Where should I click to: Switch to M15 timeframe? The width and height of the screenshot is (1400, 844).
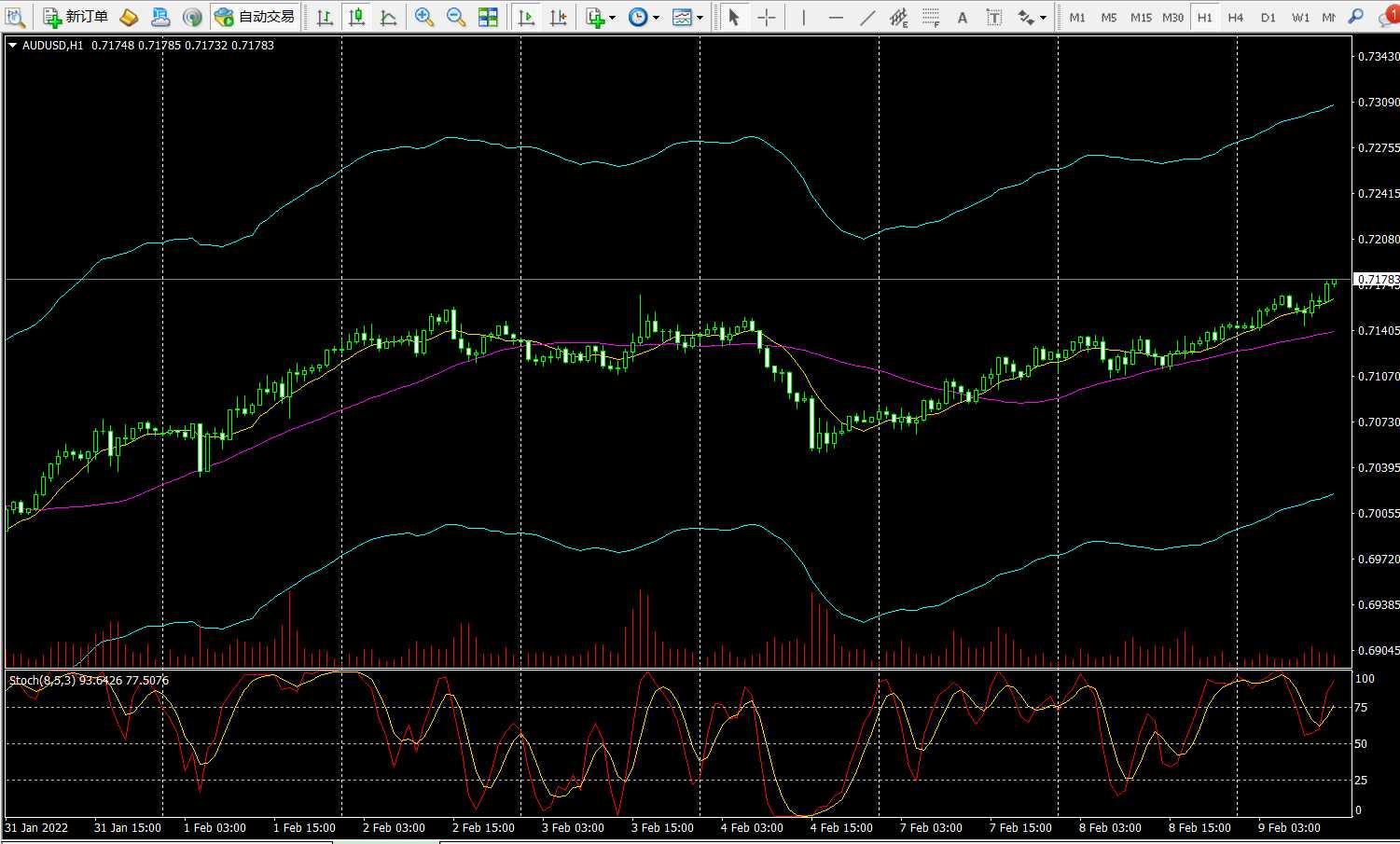pyautogui.click(x=1141, y=17)
